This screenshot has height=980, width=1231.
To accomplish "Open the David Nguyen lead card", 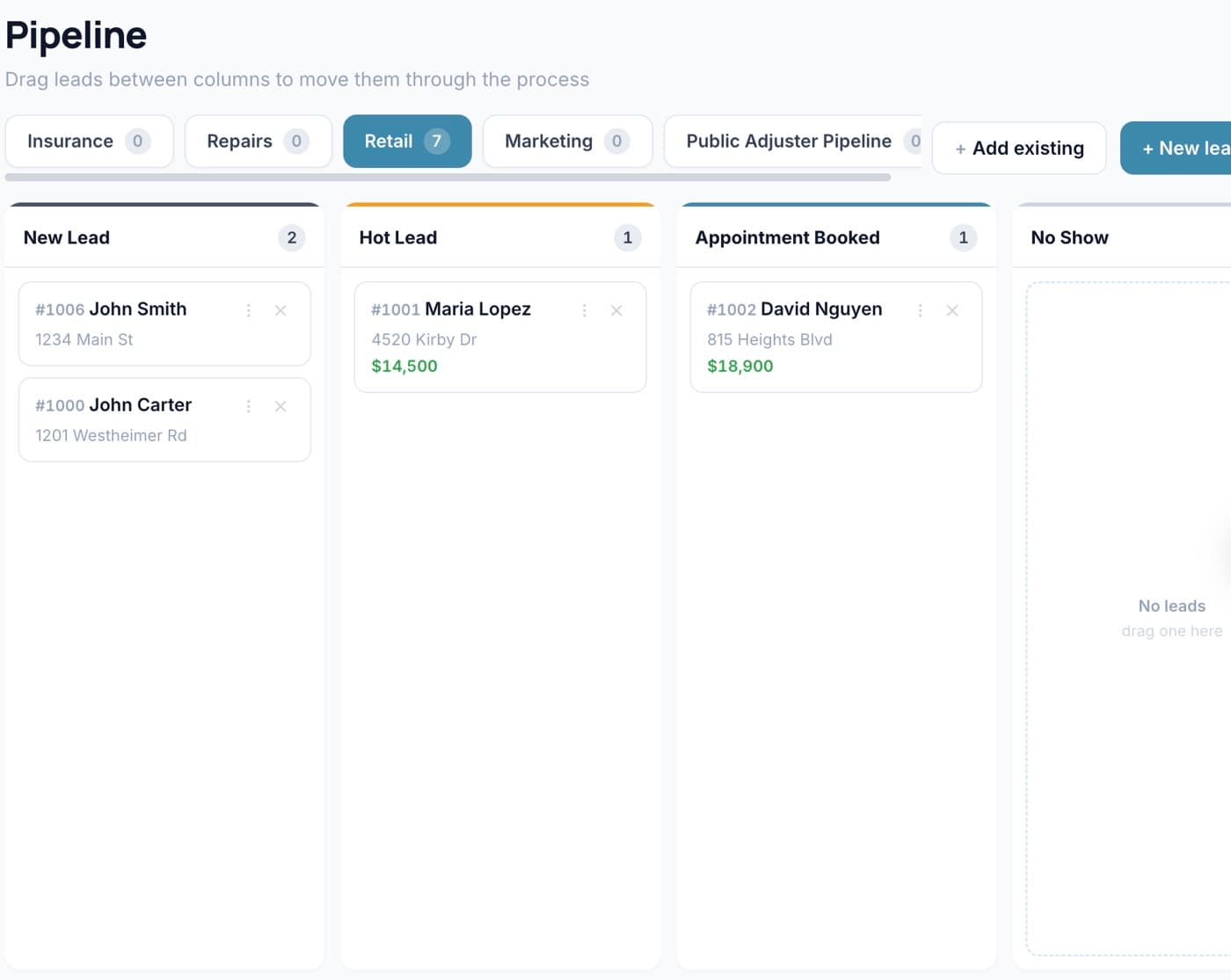I will click(836, 337).
